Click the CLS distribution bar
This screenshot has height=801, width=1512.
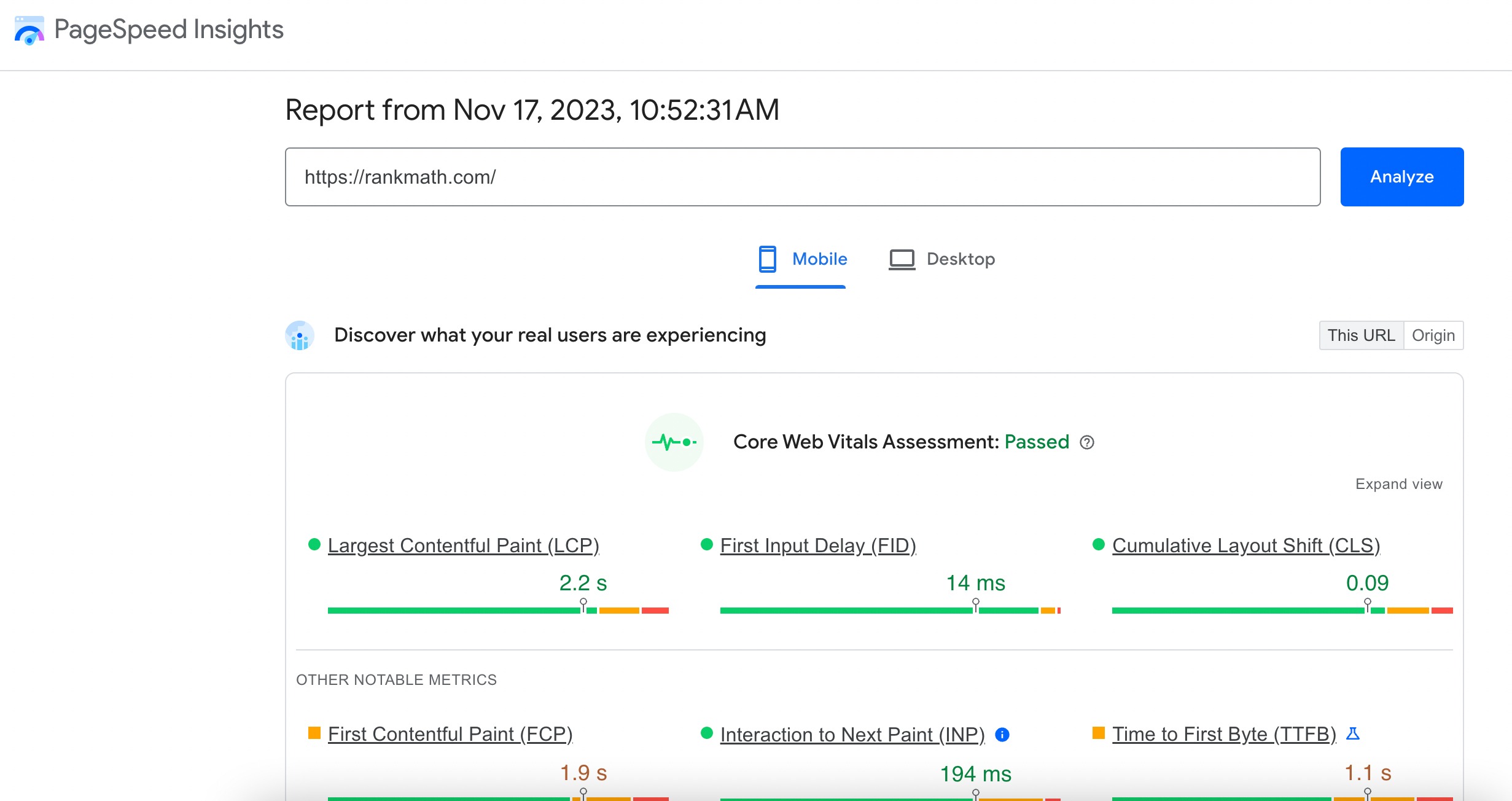click(x=1282, y=611)
